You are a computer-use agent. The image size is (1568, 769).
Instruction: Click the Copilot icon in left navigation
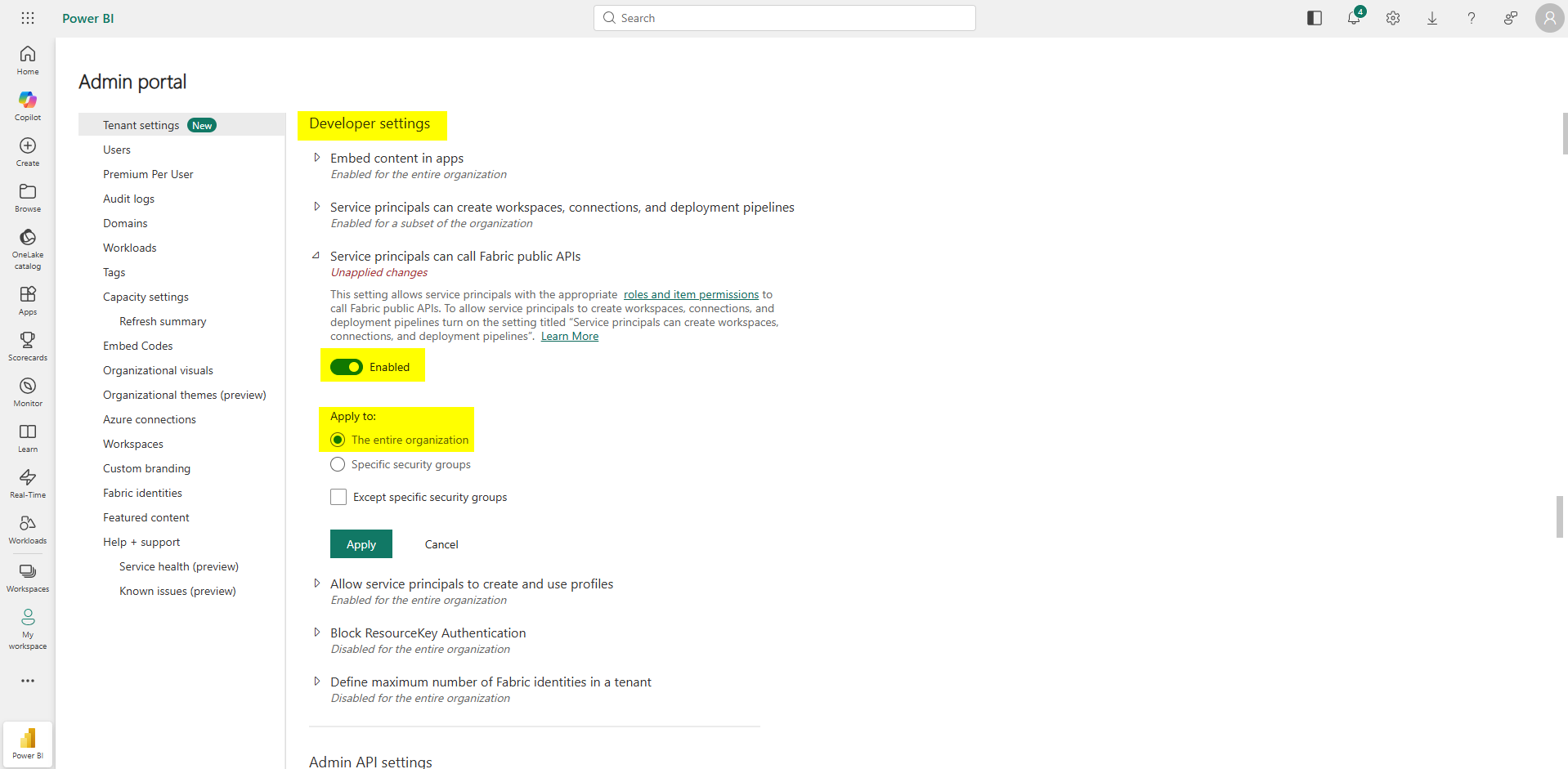pyautogui.click(x=28, y=101)
